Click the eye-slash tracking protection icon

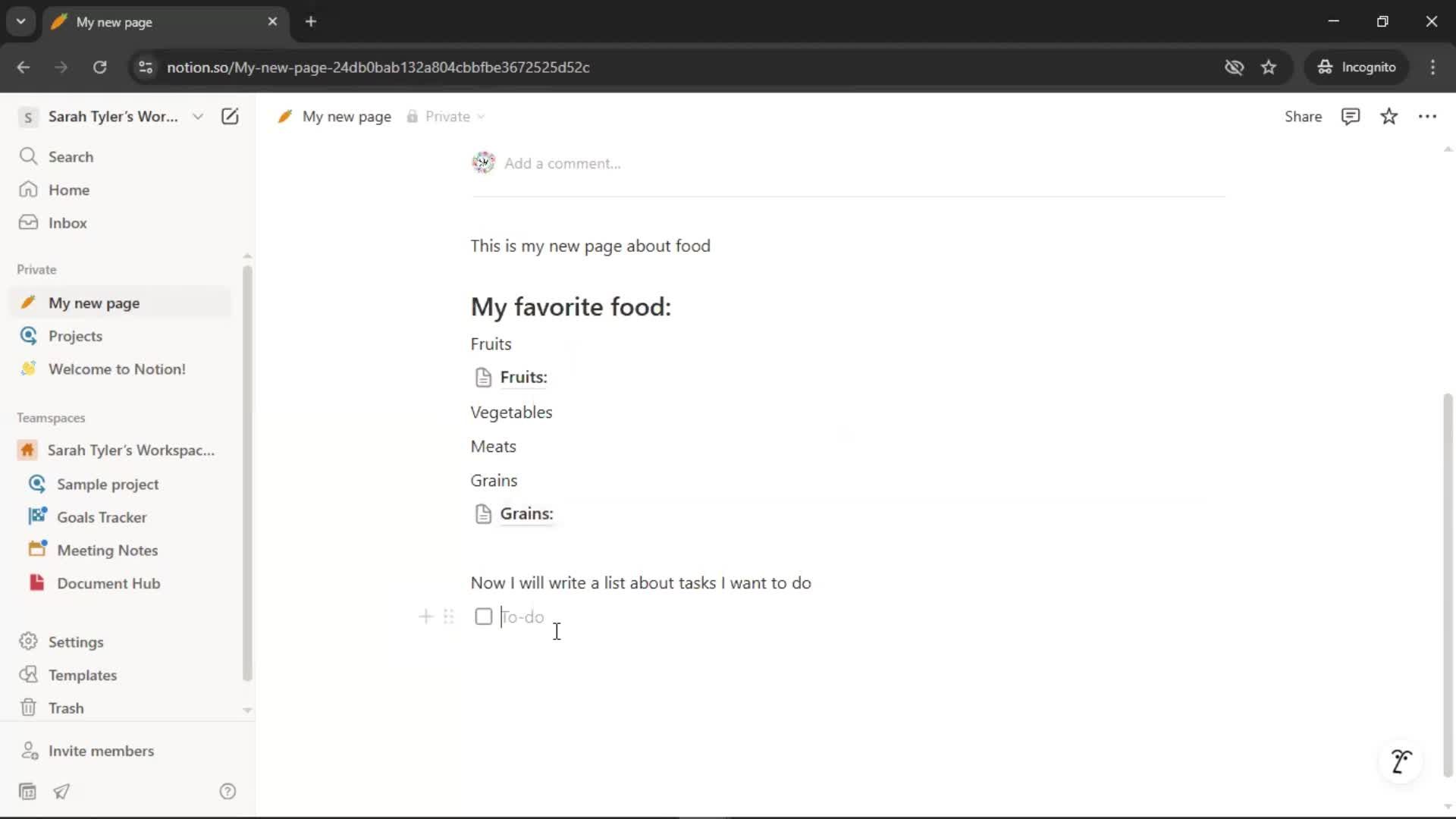[x=1234, y=67]
